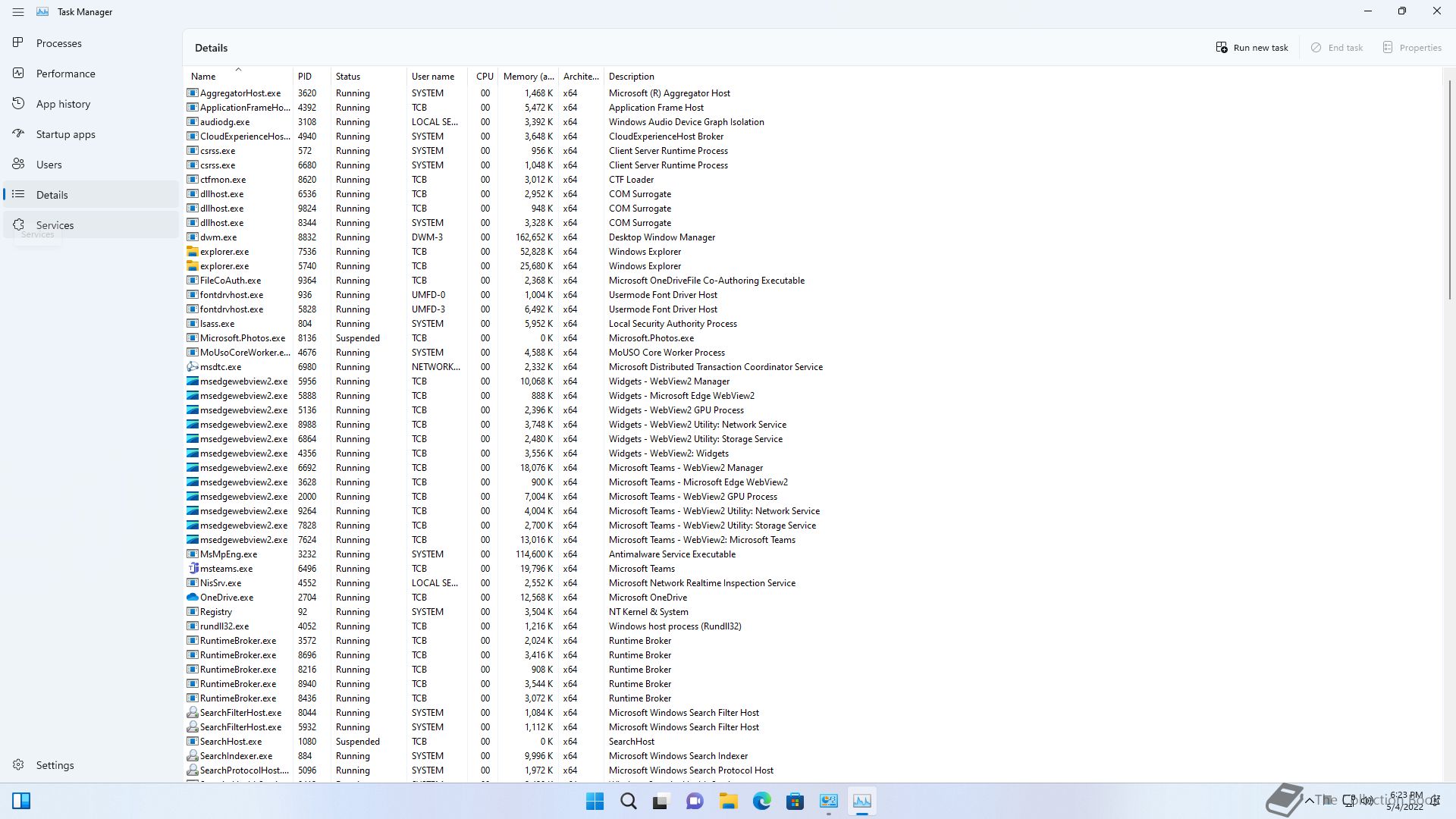Screen dimensions: 1456x819
Task: Select the ctfmon.exe process row
Action: (x=813, y=180)
